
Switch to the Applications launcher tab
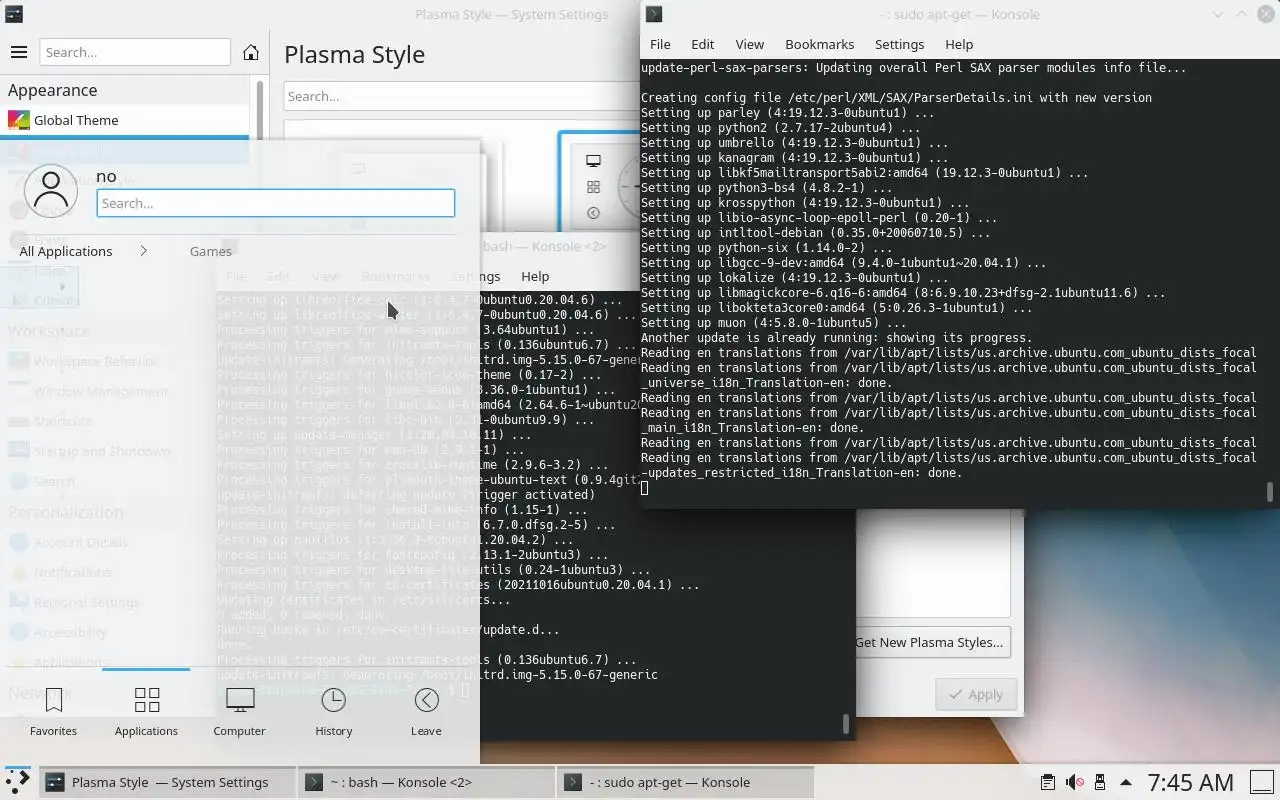pyautogui.click(x=146, y=712)
